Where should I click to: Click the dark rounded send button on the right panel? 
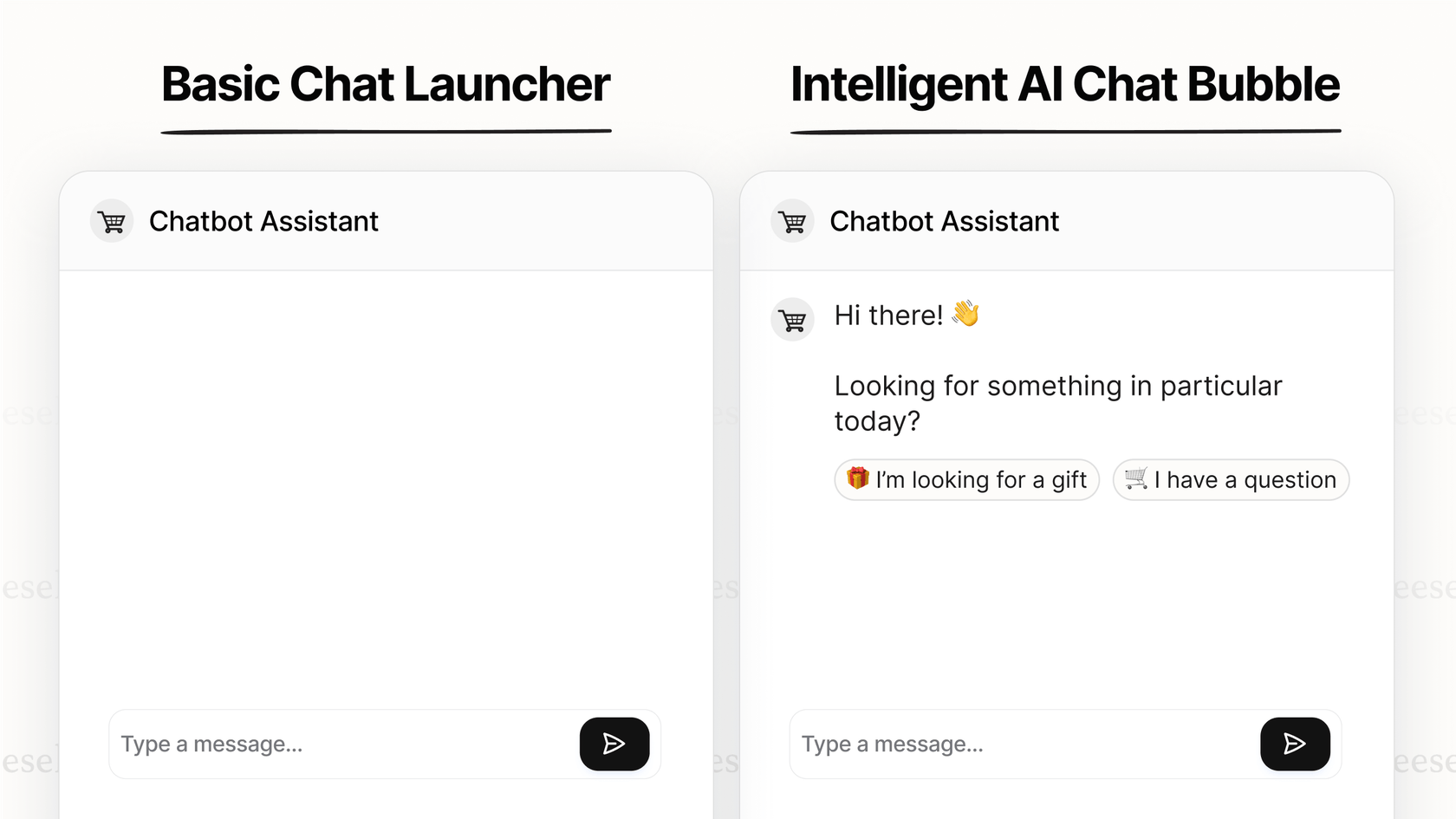[x=1295, y=744]
